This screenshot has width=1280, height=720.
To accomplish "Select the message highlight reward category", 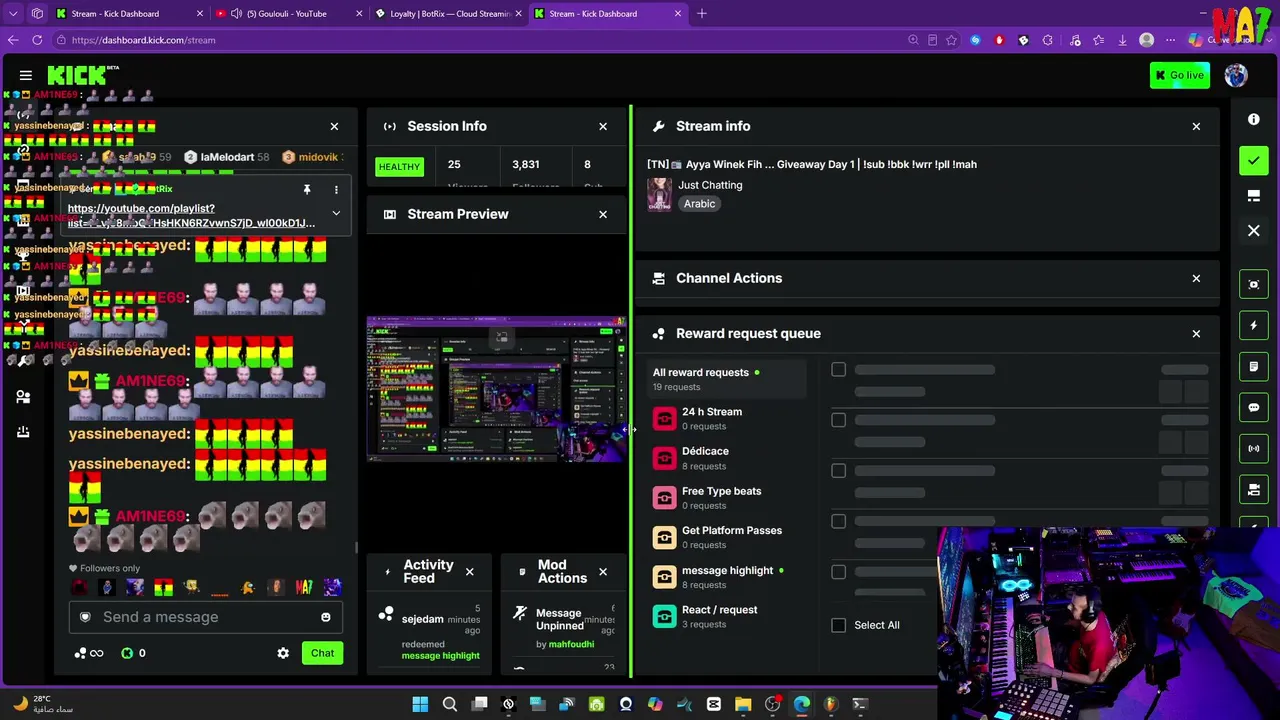I will tap(726, 577).
